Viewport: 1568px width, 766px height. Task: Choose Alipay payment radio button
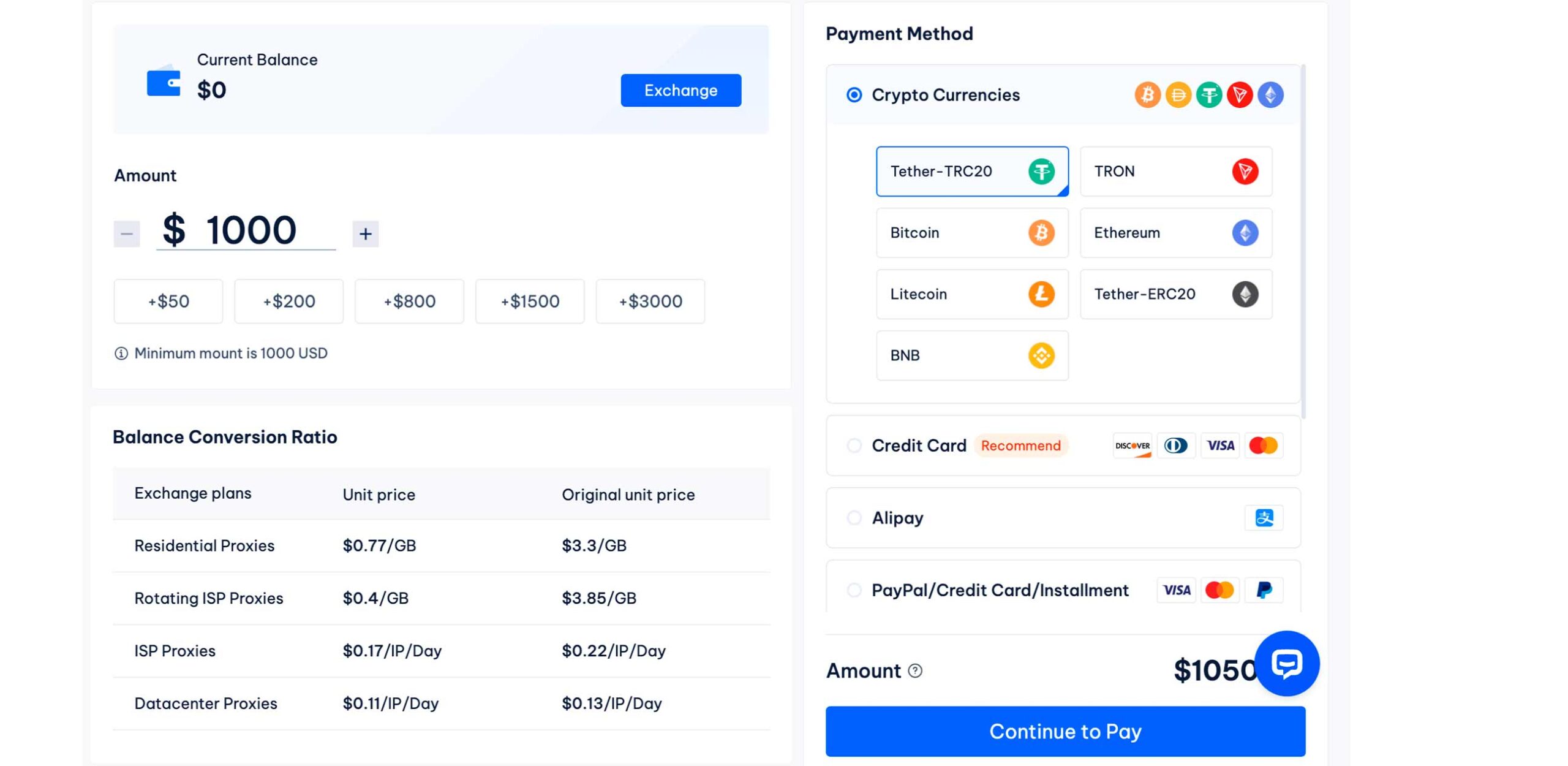[x=854, y=518]
